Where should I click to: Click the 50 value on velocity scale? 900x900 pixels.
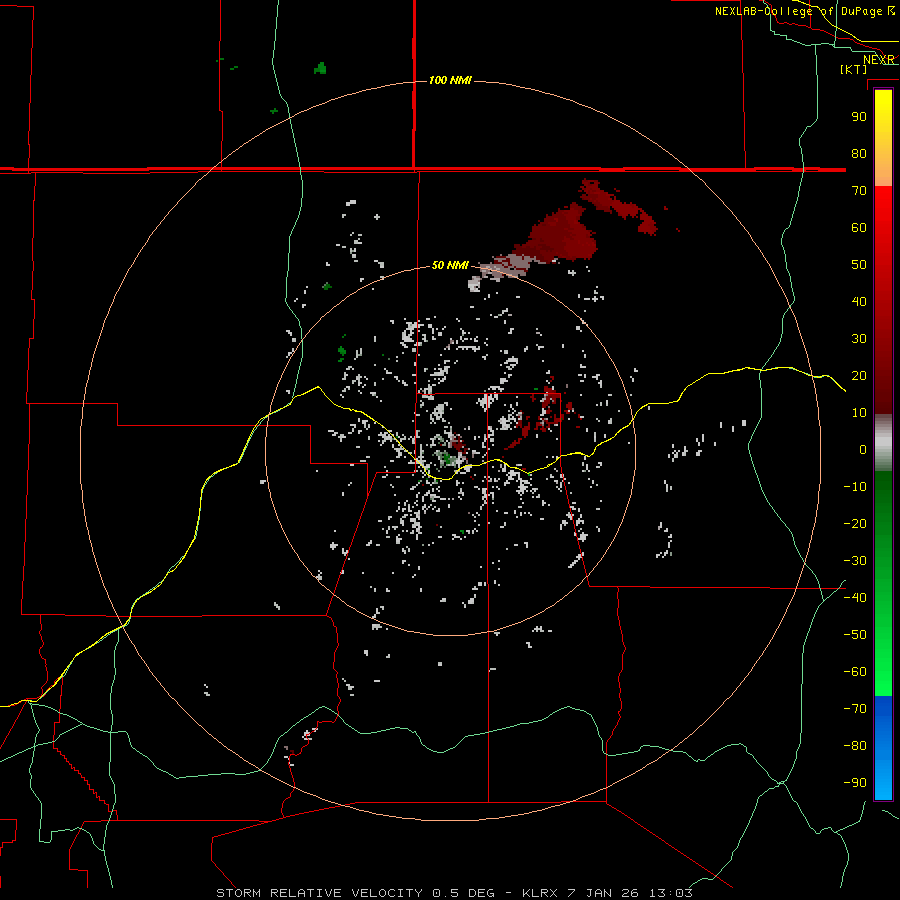pyautogui.click(x=859, y=265)
